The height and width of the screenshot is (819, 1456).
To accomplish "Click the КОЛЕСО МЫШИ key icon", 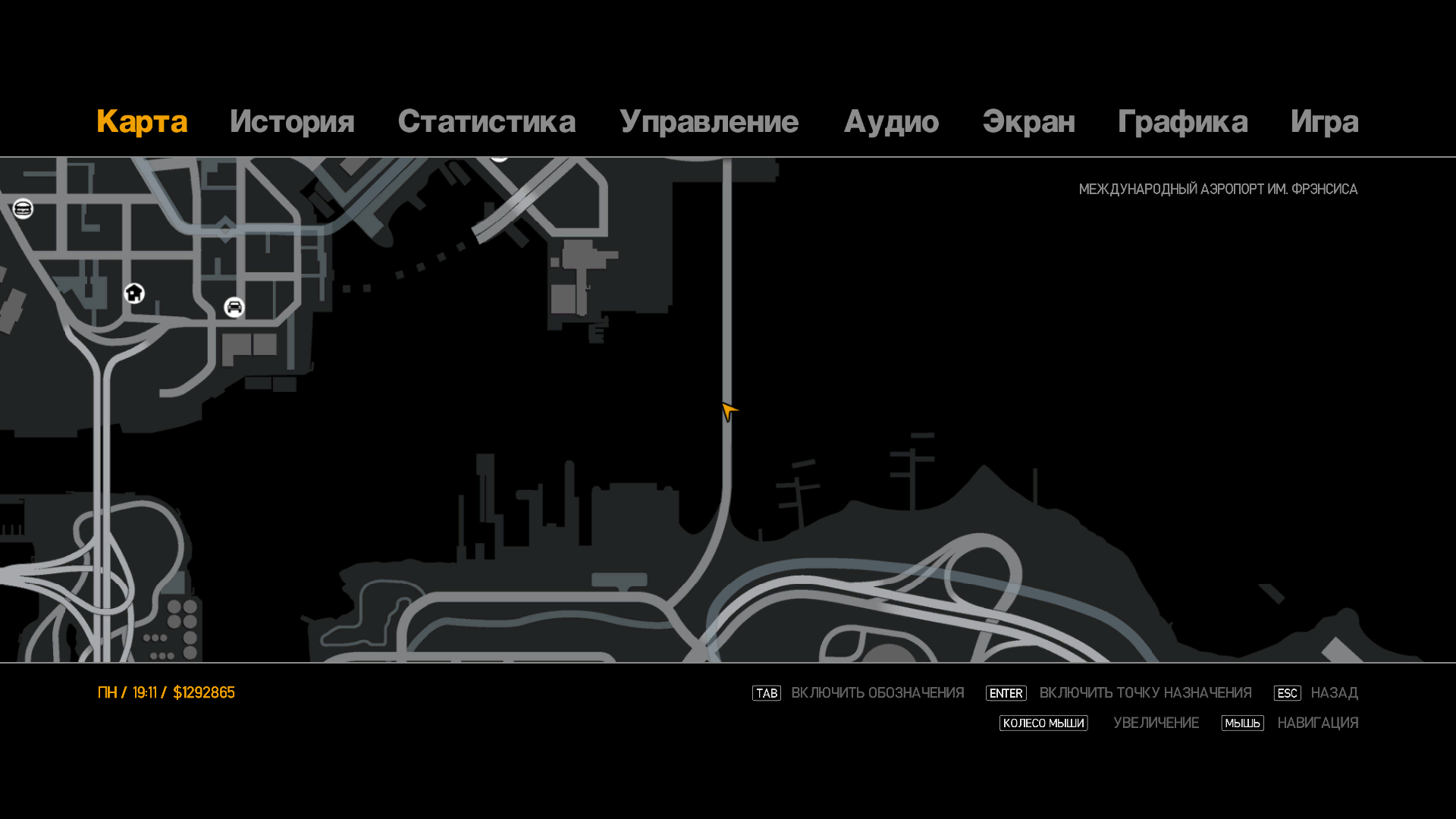I will (1043, 723).
